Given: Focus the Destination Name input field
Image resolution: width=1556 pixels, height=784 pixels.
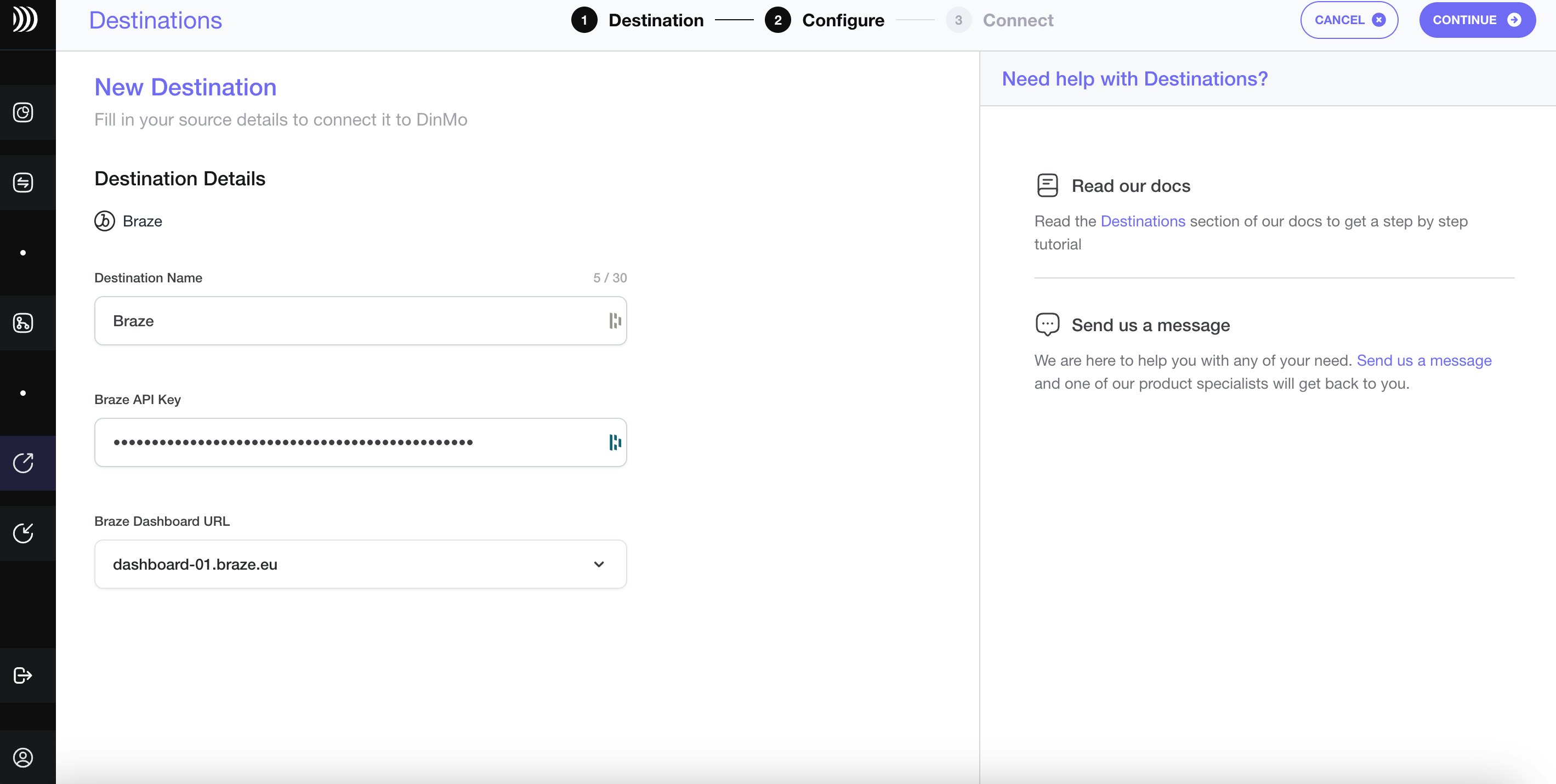Looking at the screenshot, I should coord(361,321).
